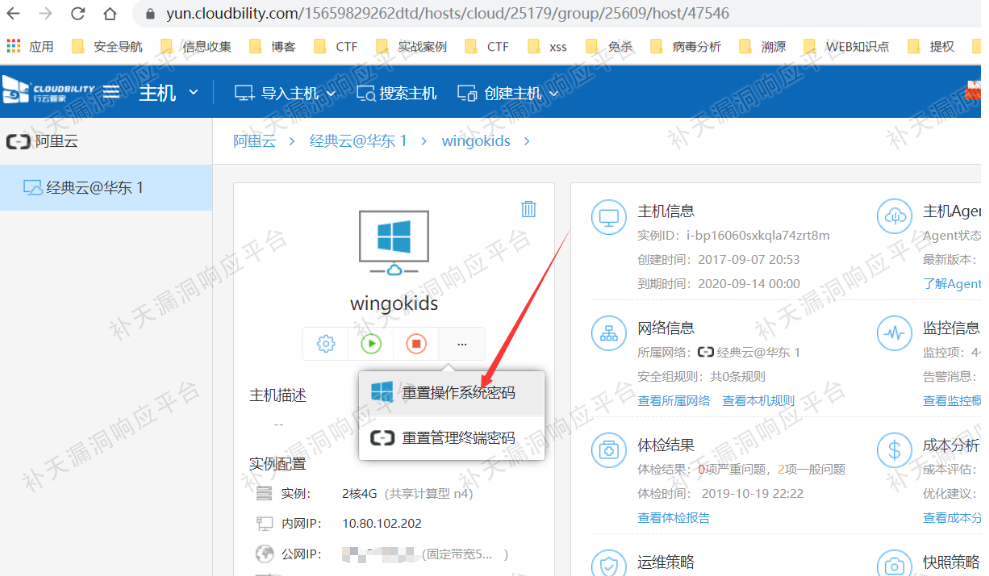Click the 成本分析 dollar icon
Image resolution: width=989 pixels, height=576 pixels.
(x=894, y=450)
